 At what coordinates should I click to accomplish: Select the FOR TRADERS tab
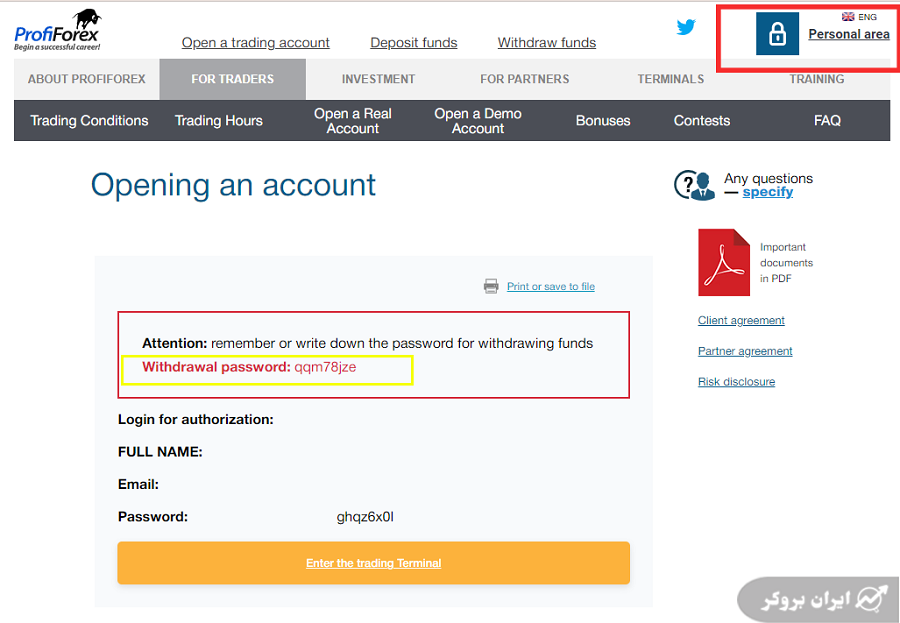point(232,79)
